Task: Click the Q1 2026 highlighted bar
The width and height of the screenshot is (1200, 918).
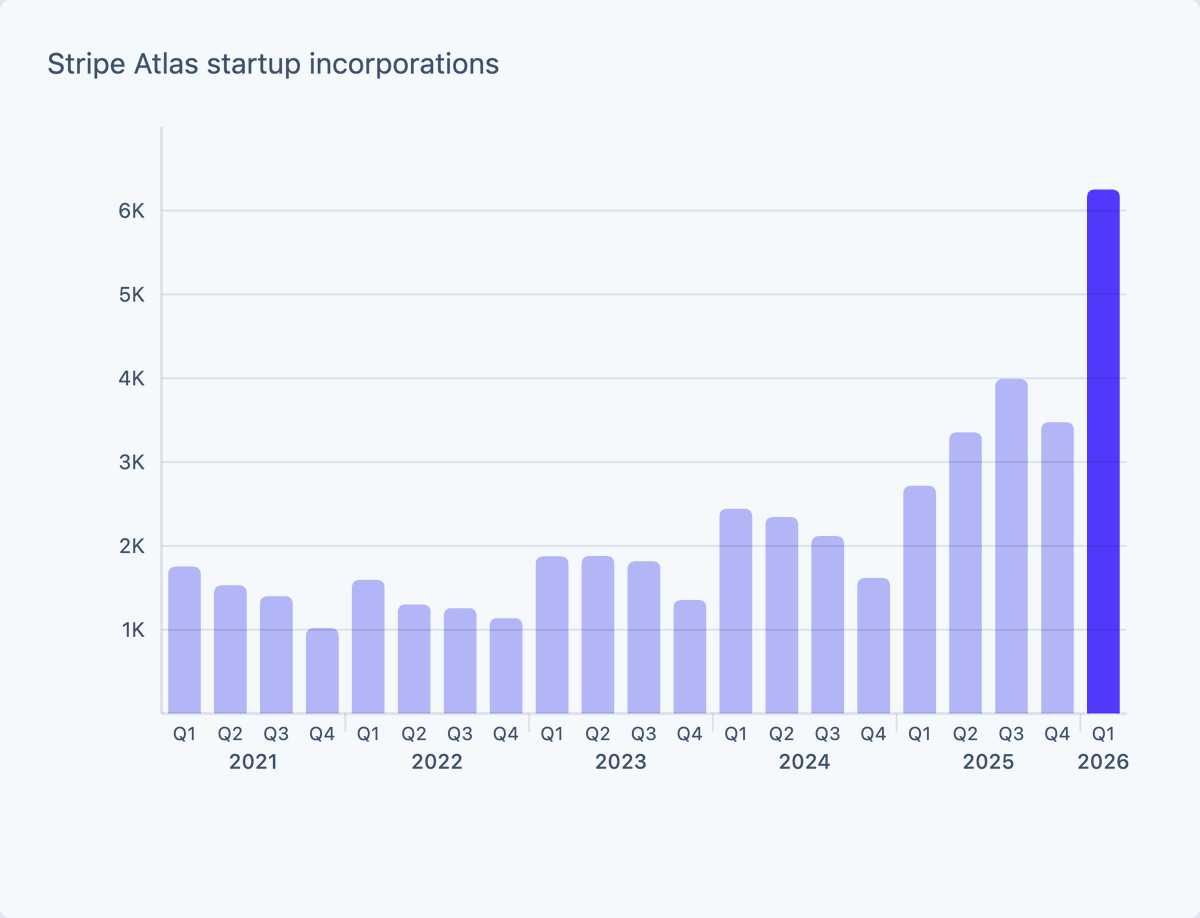Action: pos(1103,451)
